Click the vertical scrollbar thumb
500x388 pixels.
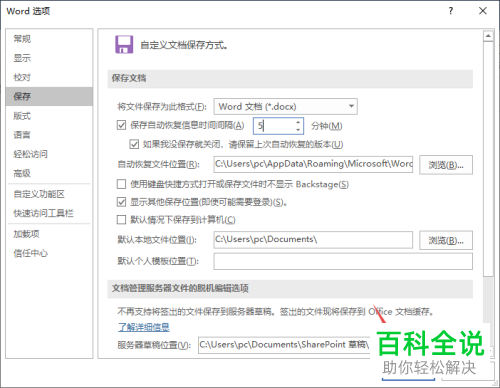click(x=488, y=159)
